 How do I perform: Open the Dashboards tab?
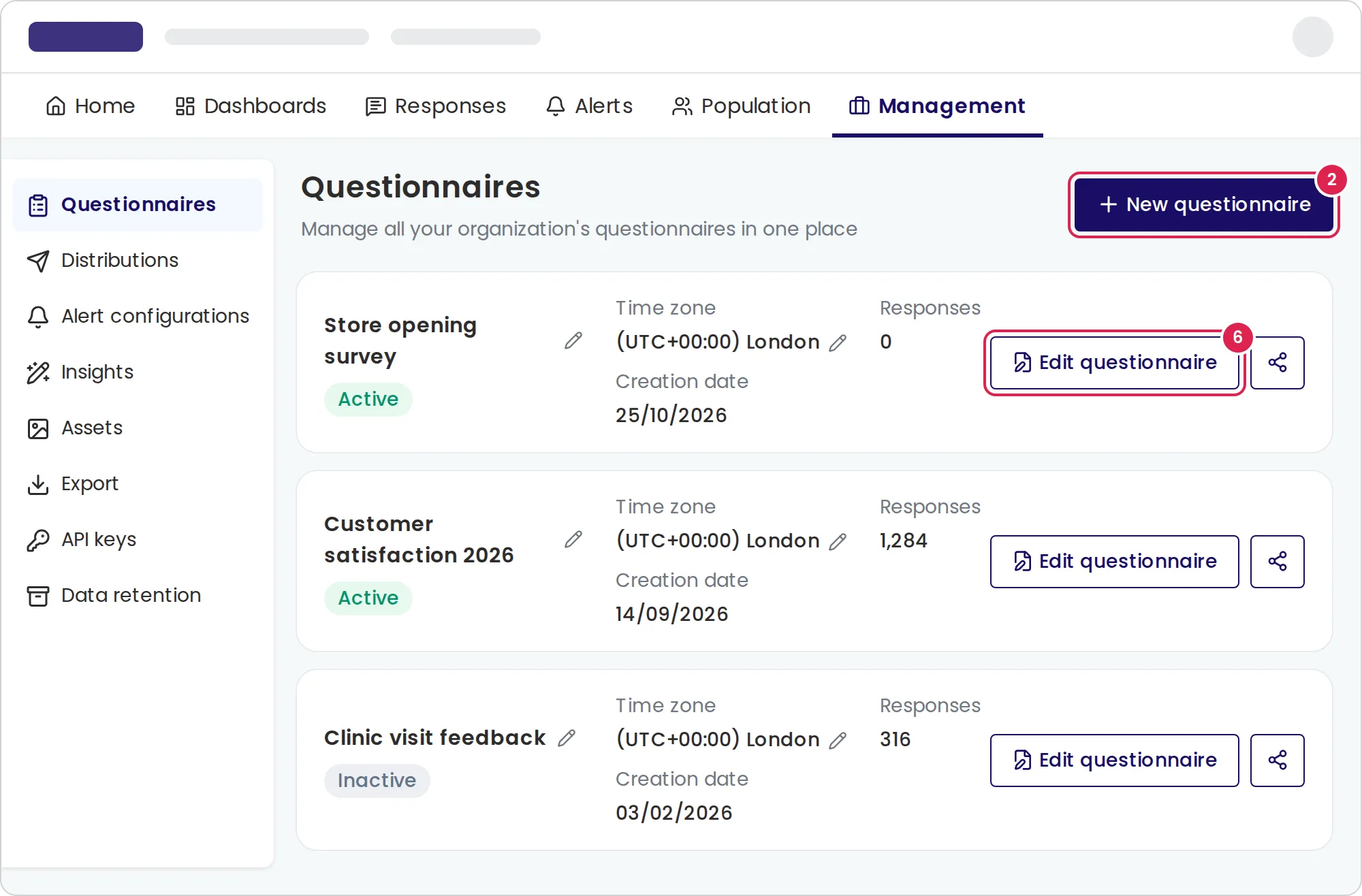(251, 106)
